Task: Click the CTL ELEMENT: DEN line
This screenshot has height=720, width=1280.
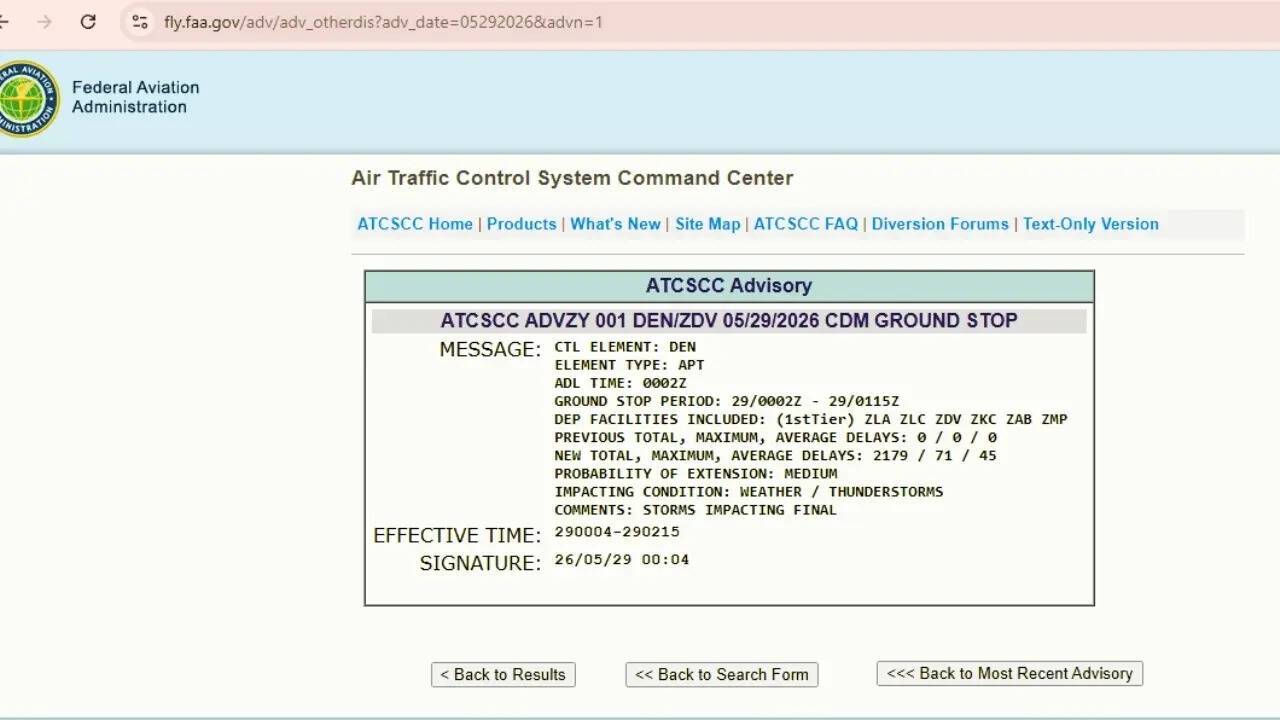Action: tap(625, 347)
